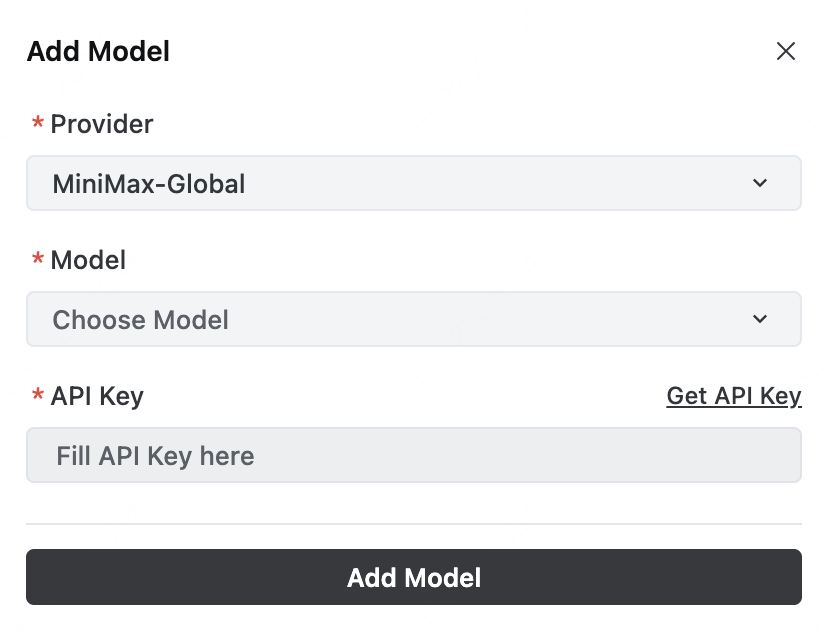
Task: Expand the Choose Model dropdown
Action: click(413, 319)
